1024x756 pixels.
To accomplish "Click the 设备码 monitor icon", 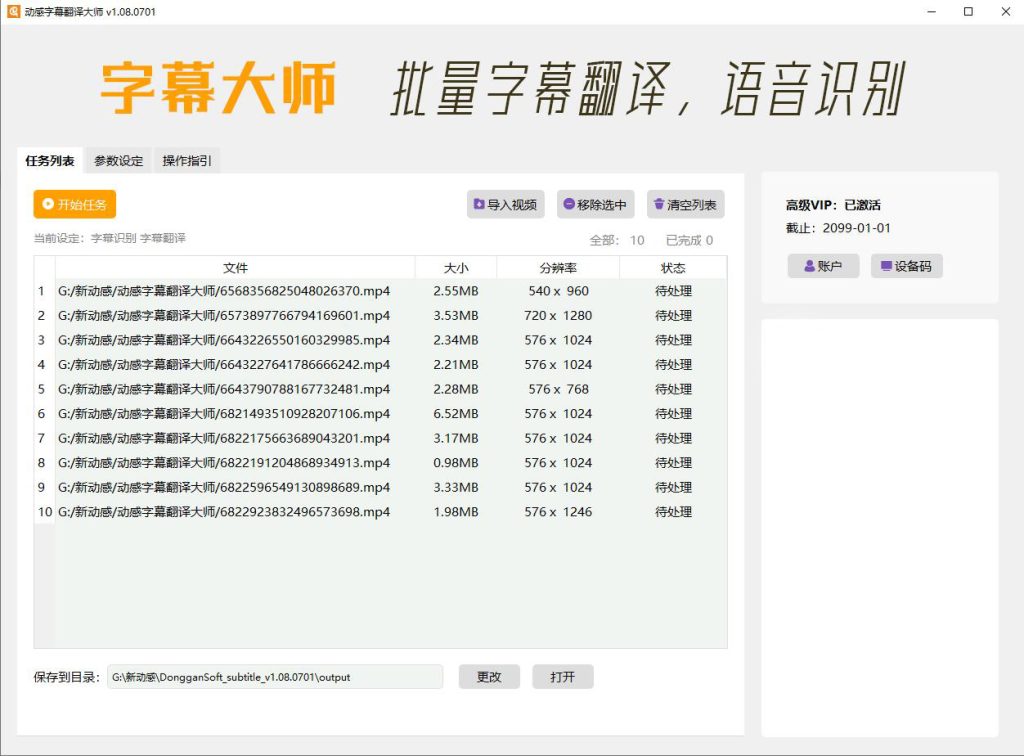I will pos(886,267).
